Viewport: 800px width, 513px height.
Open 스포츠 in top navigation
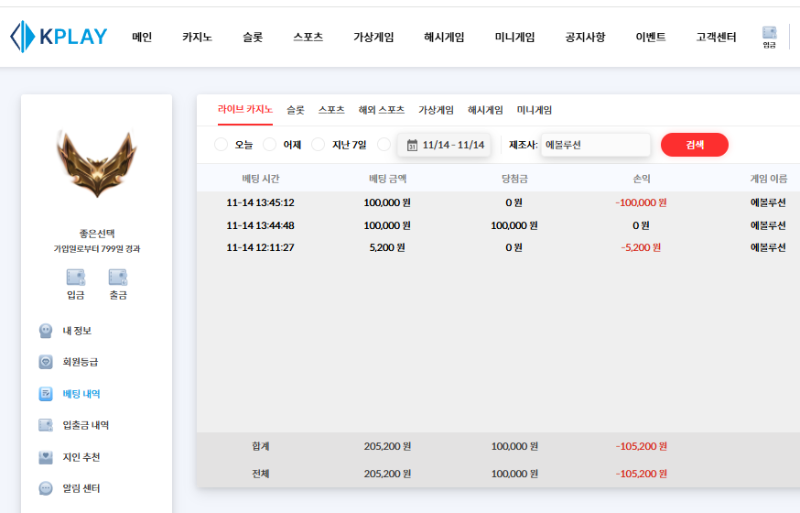[308, 37]
